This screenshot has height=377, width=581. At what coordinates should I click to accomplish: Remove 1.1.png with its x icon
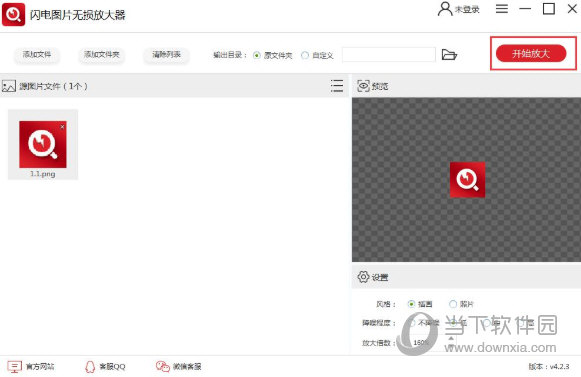[x=62, y=127]
